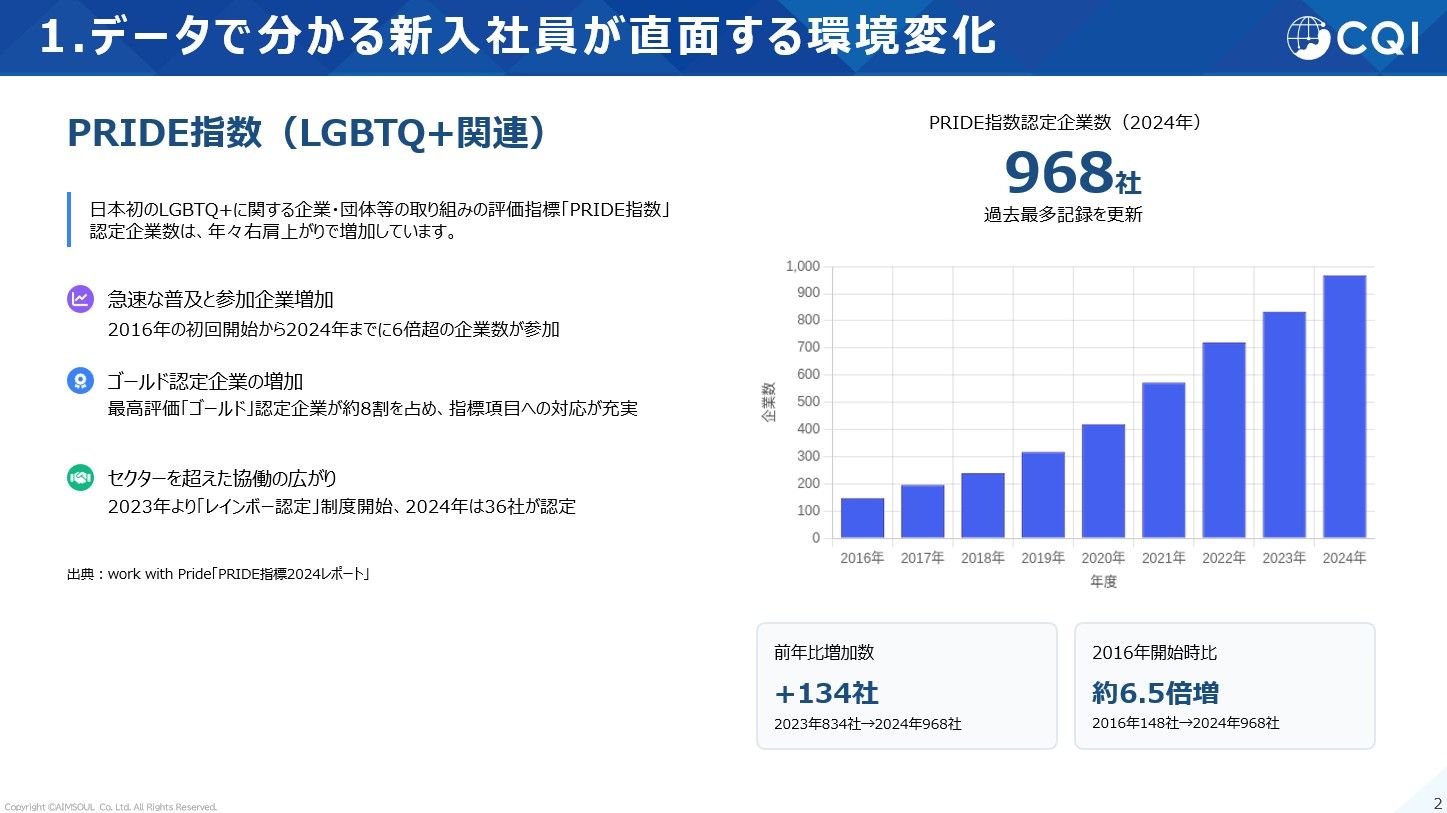Click the 企業数 y-axis label
The image size is (1447, 813).
click(769, 402)
